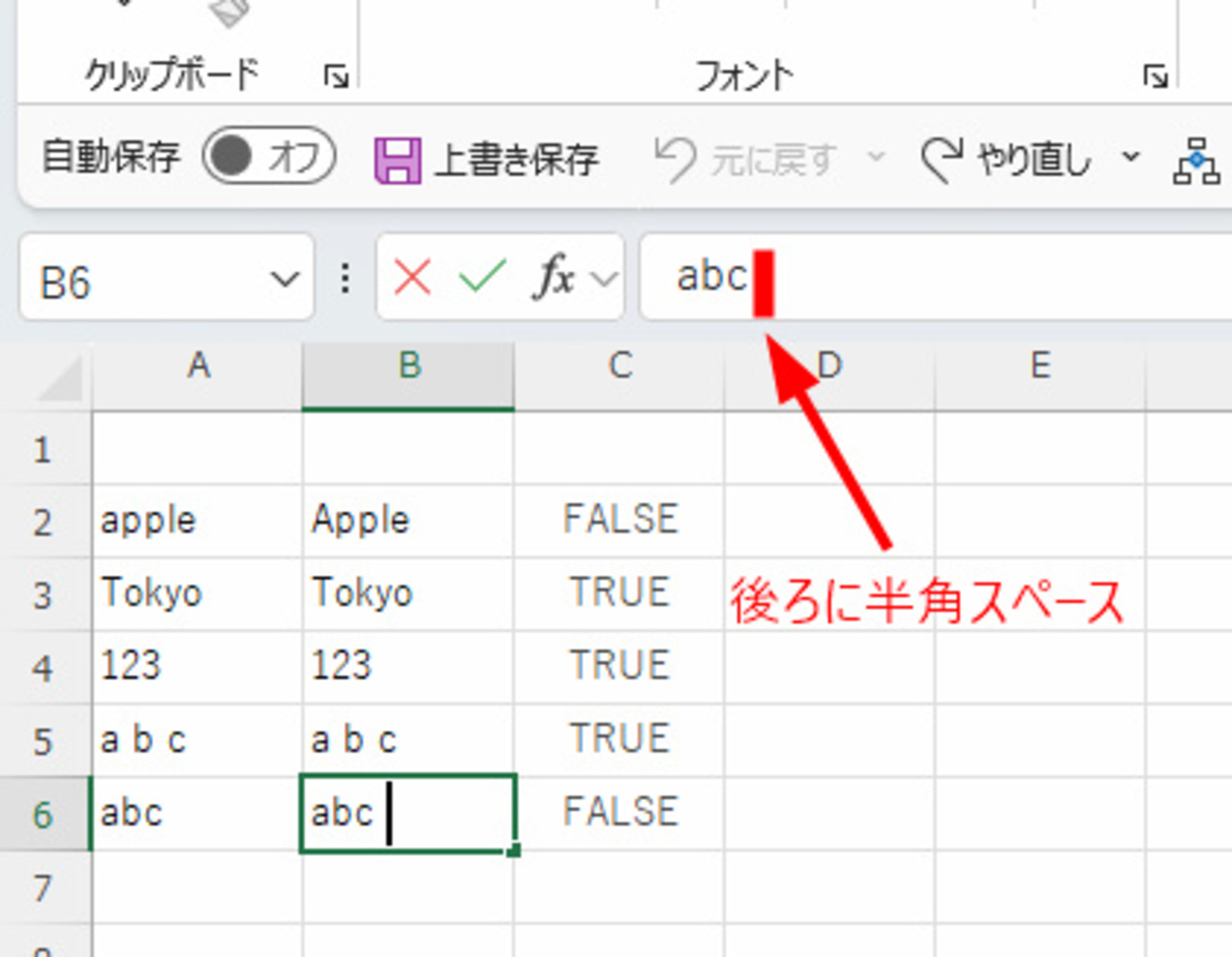Click cell B2 containing Apple
Screen dimensions: 1232x957
[x=408, y=520]
